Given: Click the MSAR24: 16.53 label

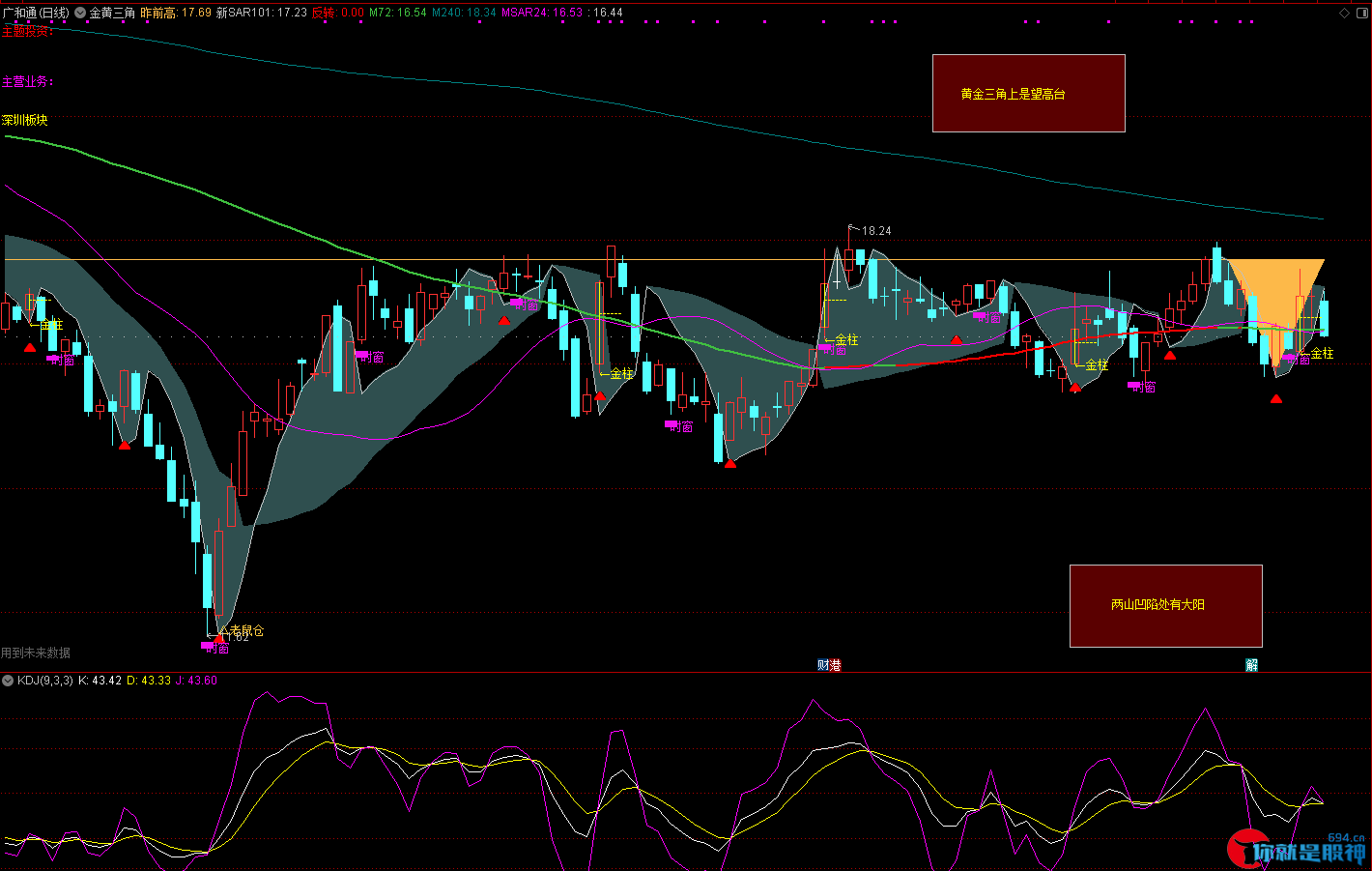Looking at the screenshot, I should click(x=542, y=13).
